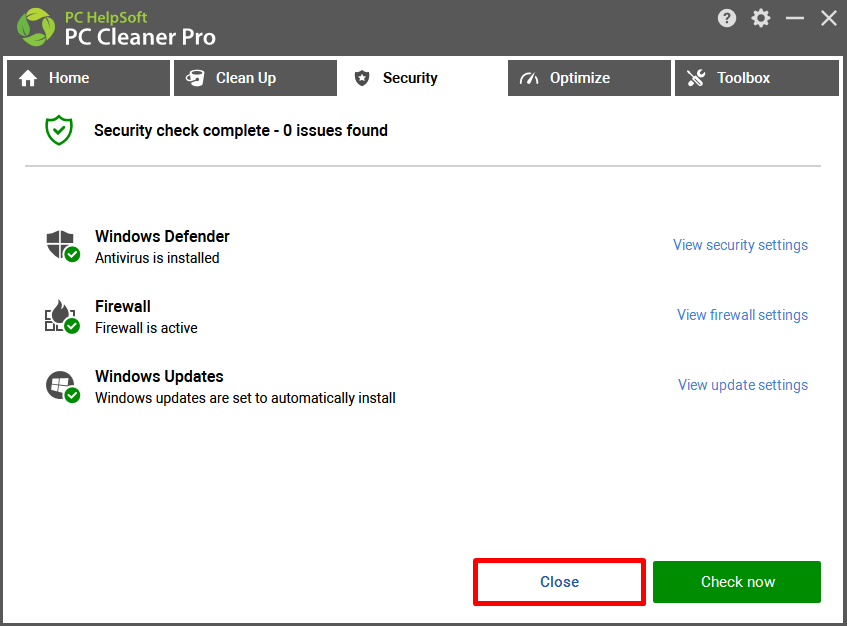Click the green Check now button
Viewport: 847px width, 626px height.
pyautogui.click(x=737, y=582)
